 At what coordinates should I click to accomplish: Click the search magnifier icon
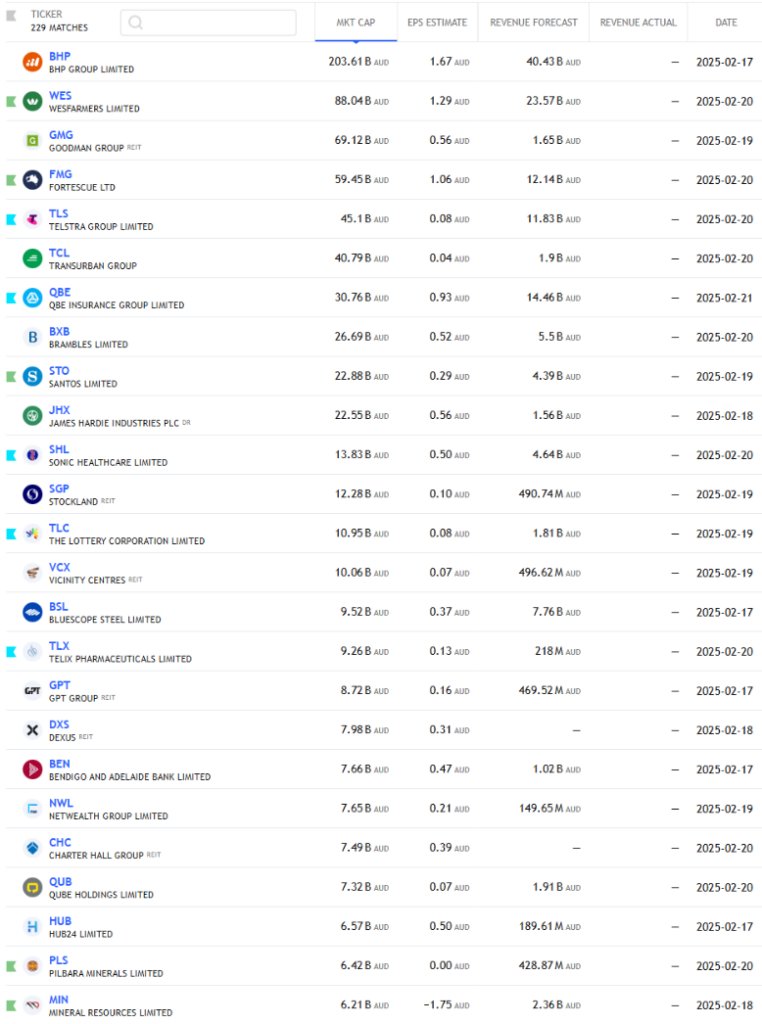(135, 23)
